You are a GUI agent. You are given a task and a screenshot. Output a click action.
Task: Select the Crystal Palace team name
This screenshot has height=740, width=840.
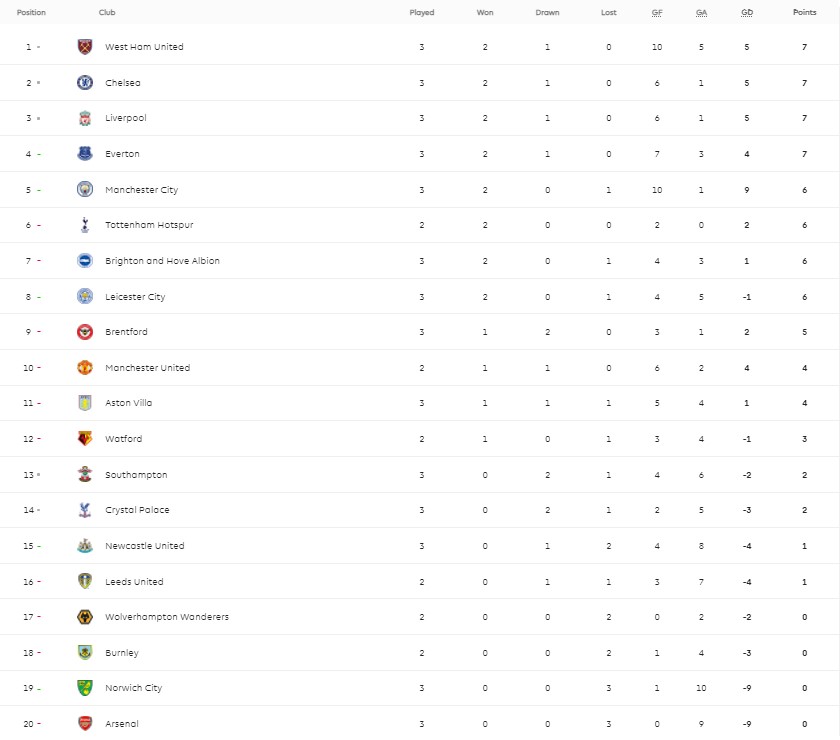pyautogui.click(x=137, y=510)
